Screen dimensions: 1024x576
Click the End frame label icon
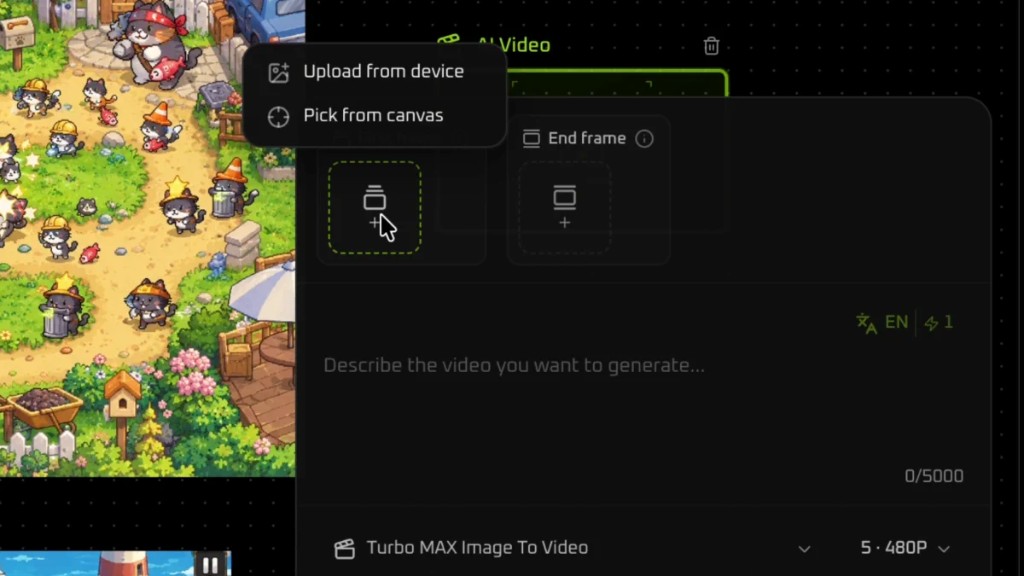click(532, 138)
